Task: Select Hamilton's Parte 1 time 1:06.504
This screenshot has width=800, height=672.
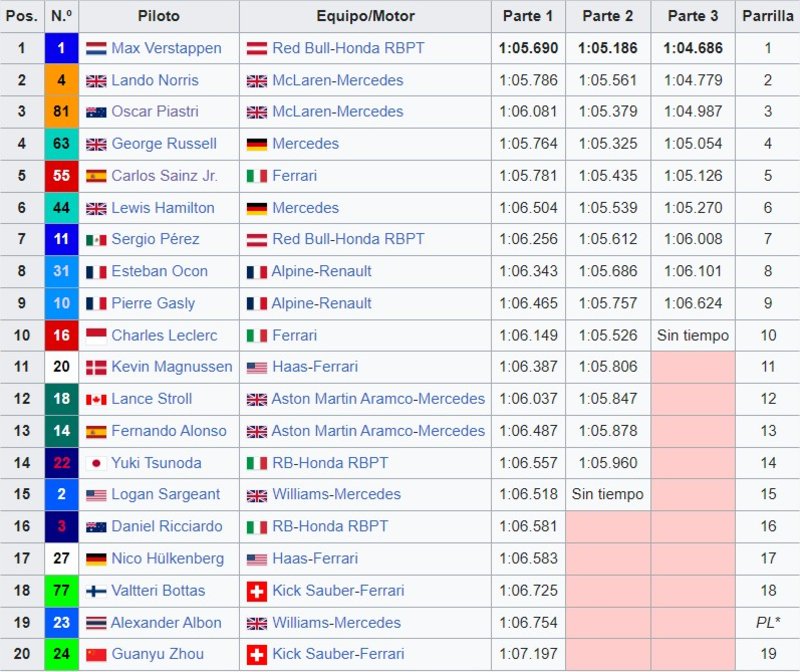Action: 528,208
